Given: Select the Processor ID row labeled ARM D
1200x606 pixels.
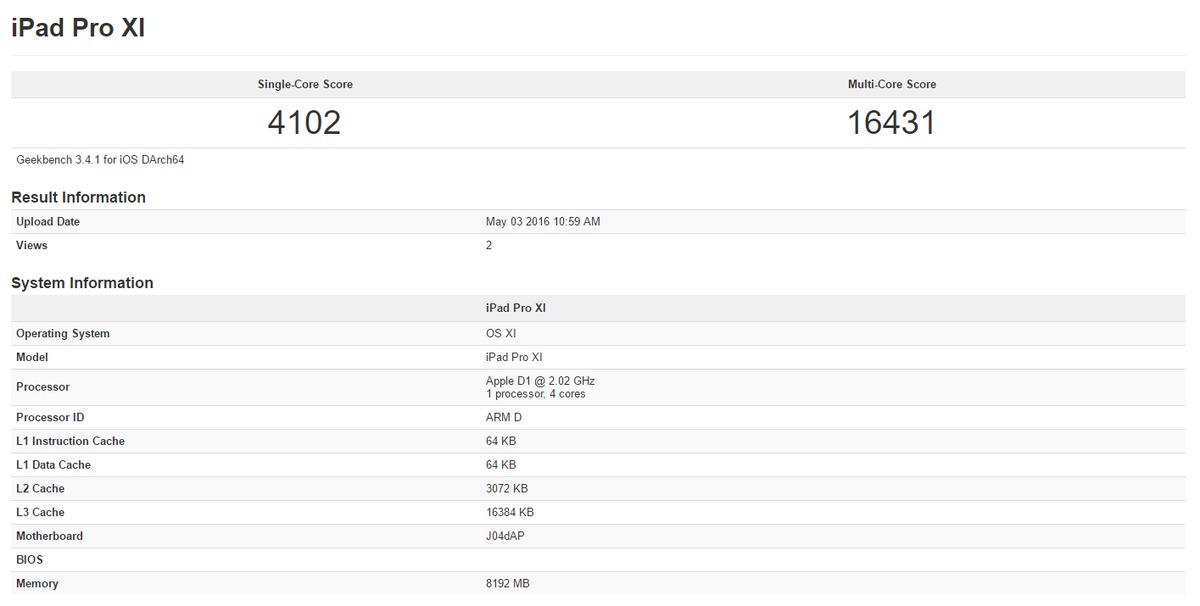Looking at the screenshot, I should click(x=502, y=417).
